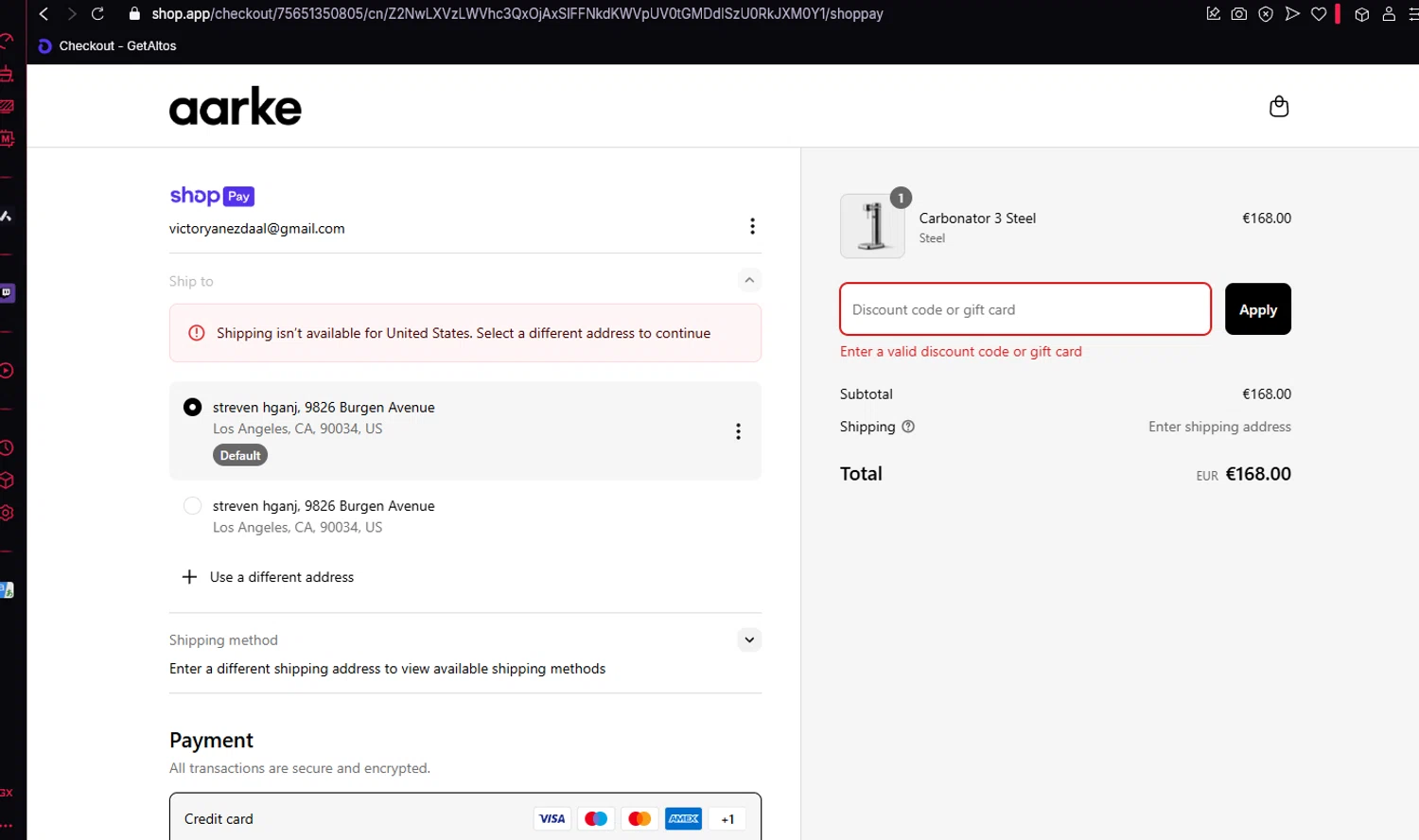This screenshot has width=1419, height=840.
Task: Take a snapshot with the camera icon
Action: click(1239, 14)
